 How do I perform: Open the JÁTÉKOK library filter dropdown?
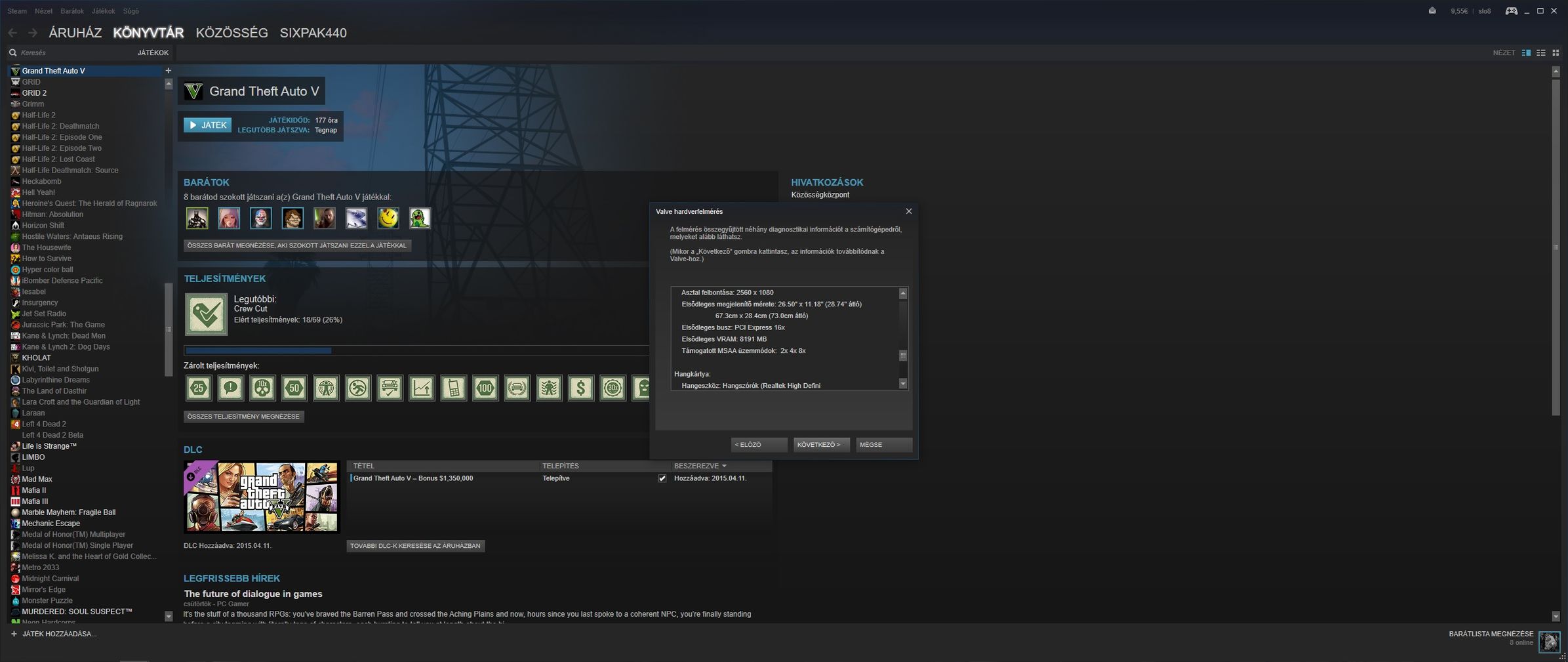[x=153, y=52]
